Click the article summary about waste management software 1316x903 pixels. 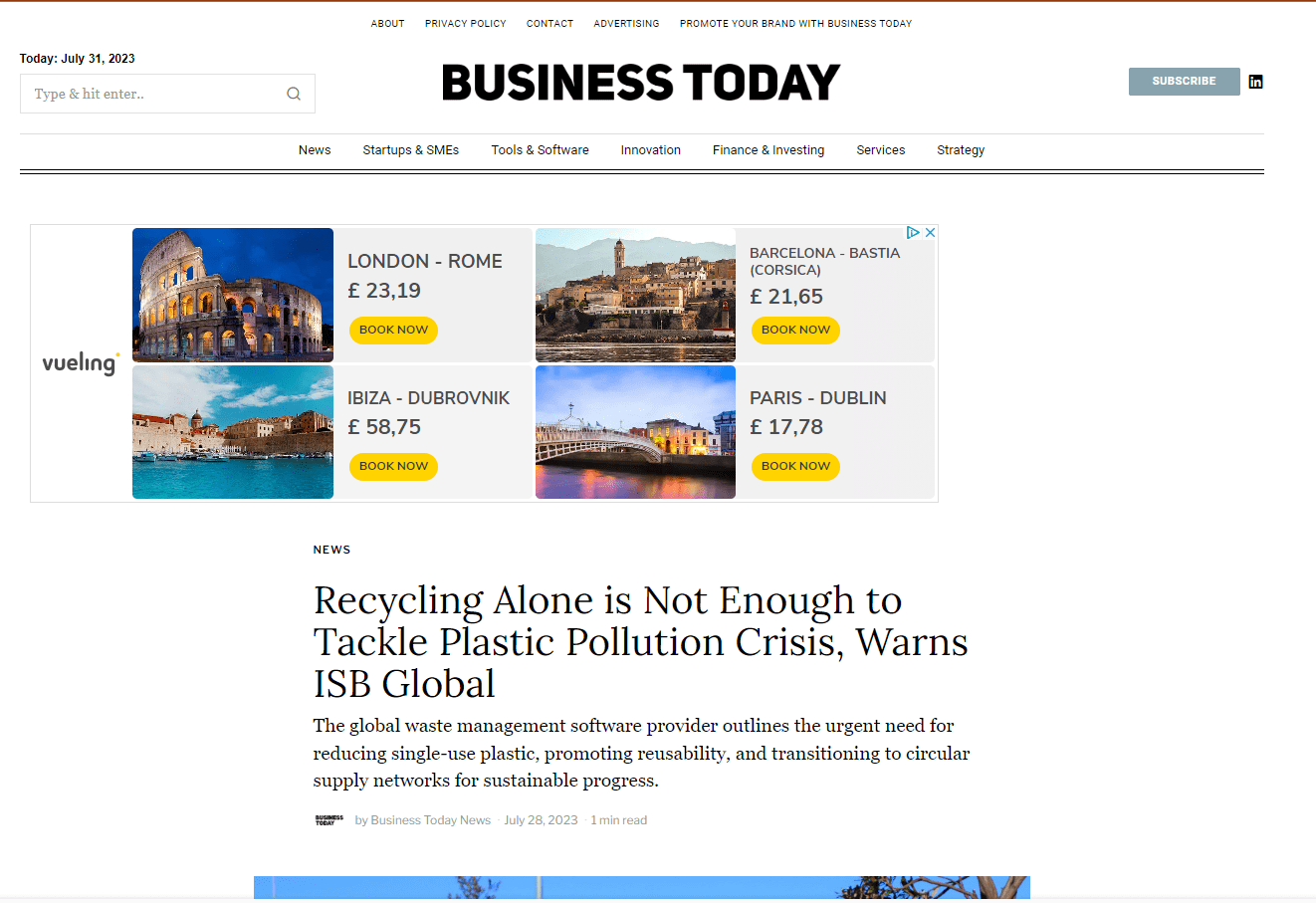click(x=641, y=754)
